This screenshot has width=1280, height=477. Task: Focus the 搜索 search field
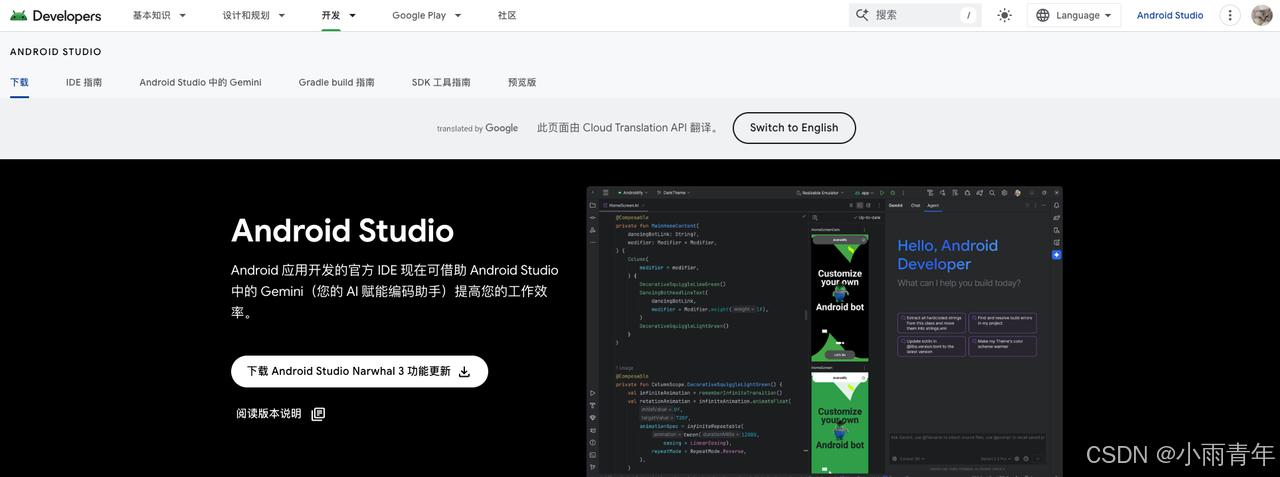pyautogui.click(x=915, y=15)
